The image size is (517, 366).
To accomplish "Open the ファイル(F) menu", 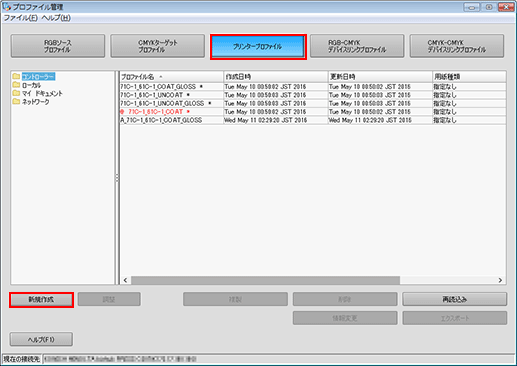I will (21, 18).
